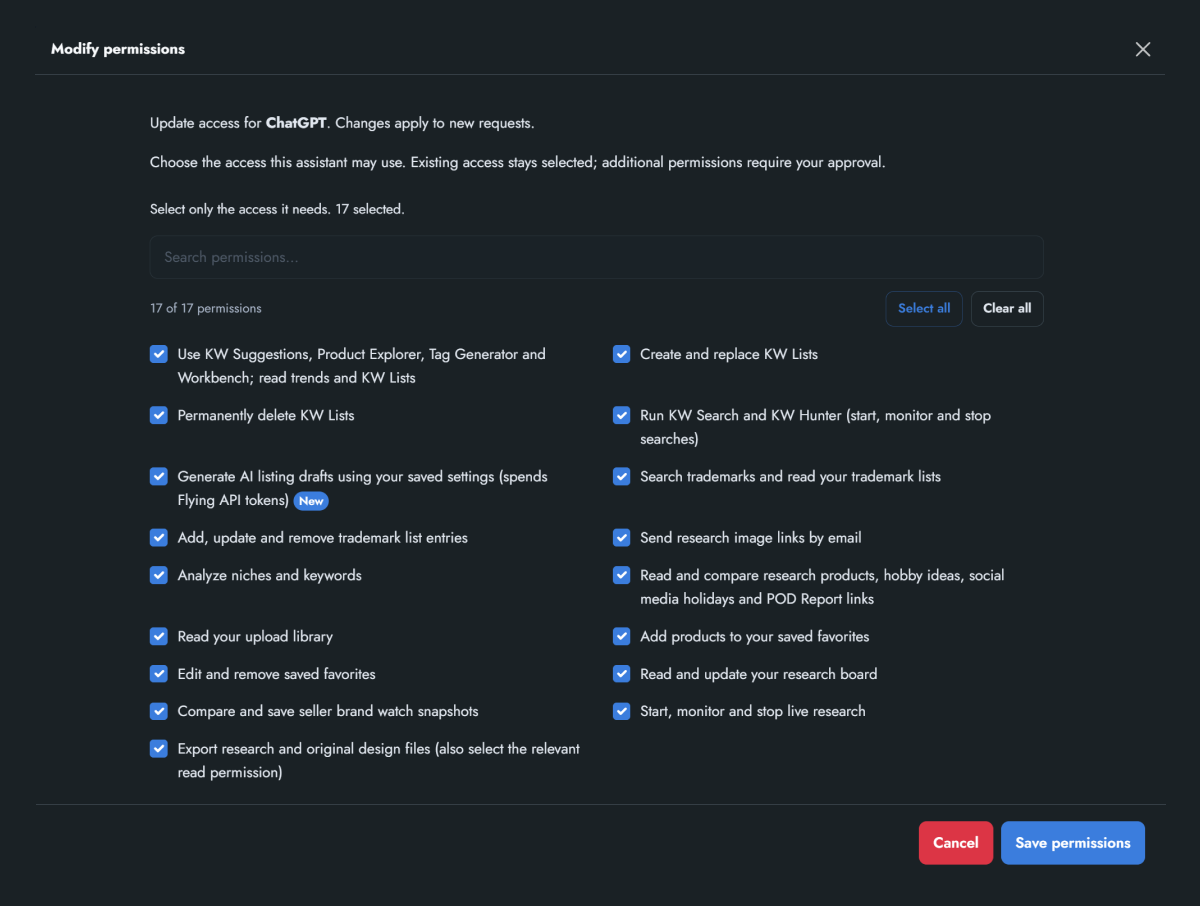Click the bold 'ChatGPT' assistant name
This screenshot has height=906, width=1200.
point(296,123)
